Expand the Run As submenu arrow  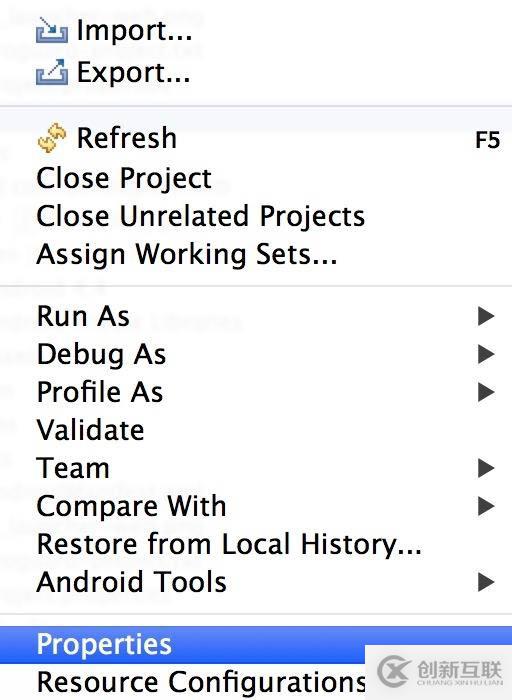coord(486,316)
